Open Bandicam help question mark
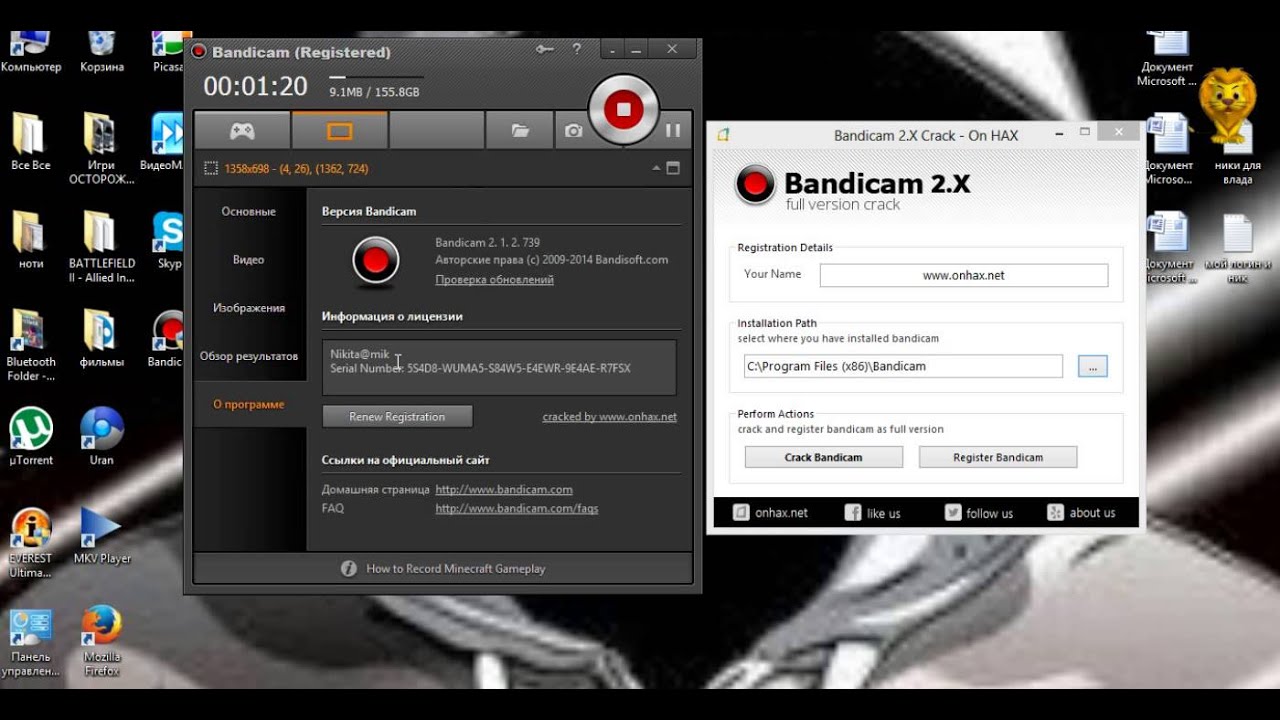The image size is (1280, 720). [x=576, y=48]
